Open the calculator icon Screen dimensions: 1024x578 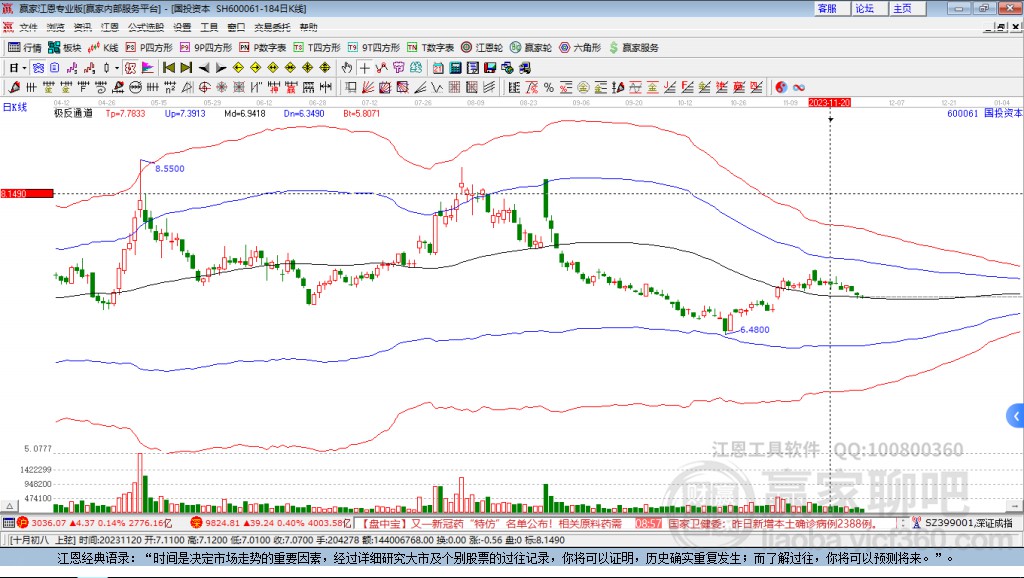point(455,68)
